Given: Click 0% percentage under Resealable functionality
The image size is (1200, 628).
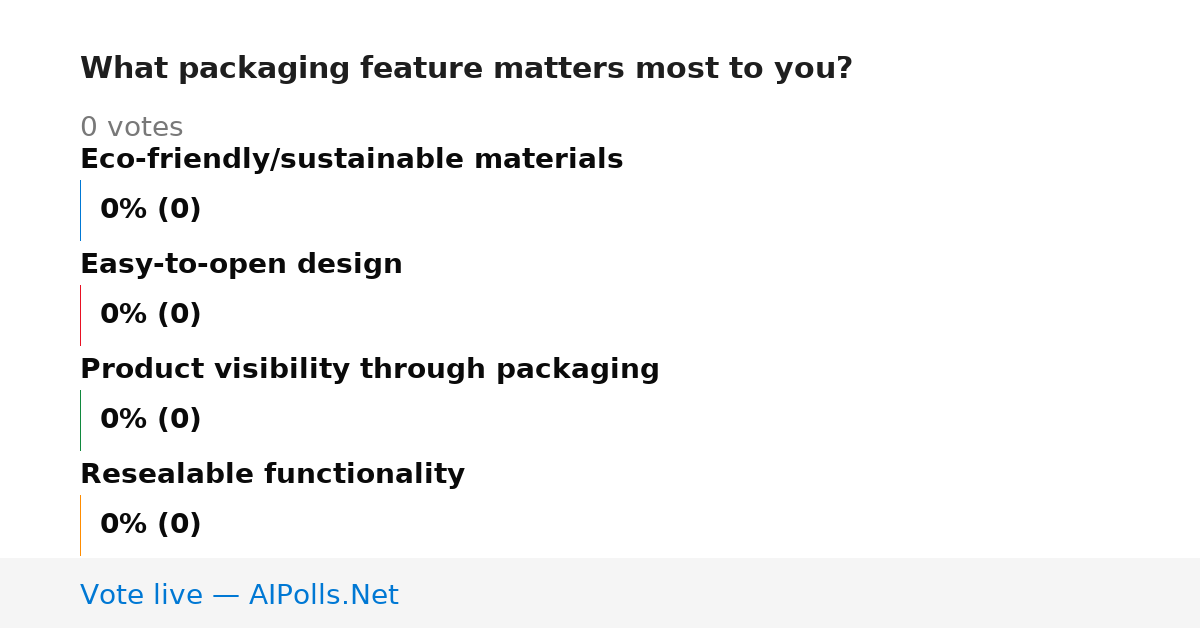Looking at the screenshot, I should pos(124,525).
